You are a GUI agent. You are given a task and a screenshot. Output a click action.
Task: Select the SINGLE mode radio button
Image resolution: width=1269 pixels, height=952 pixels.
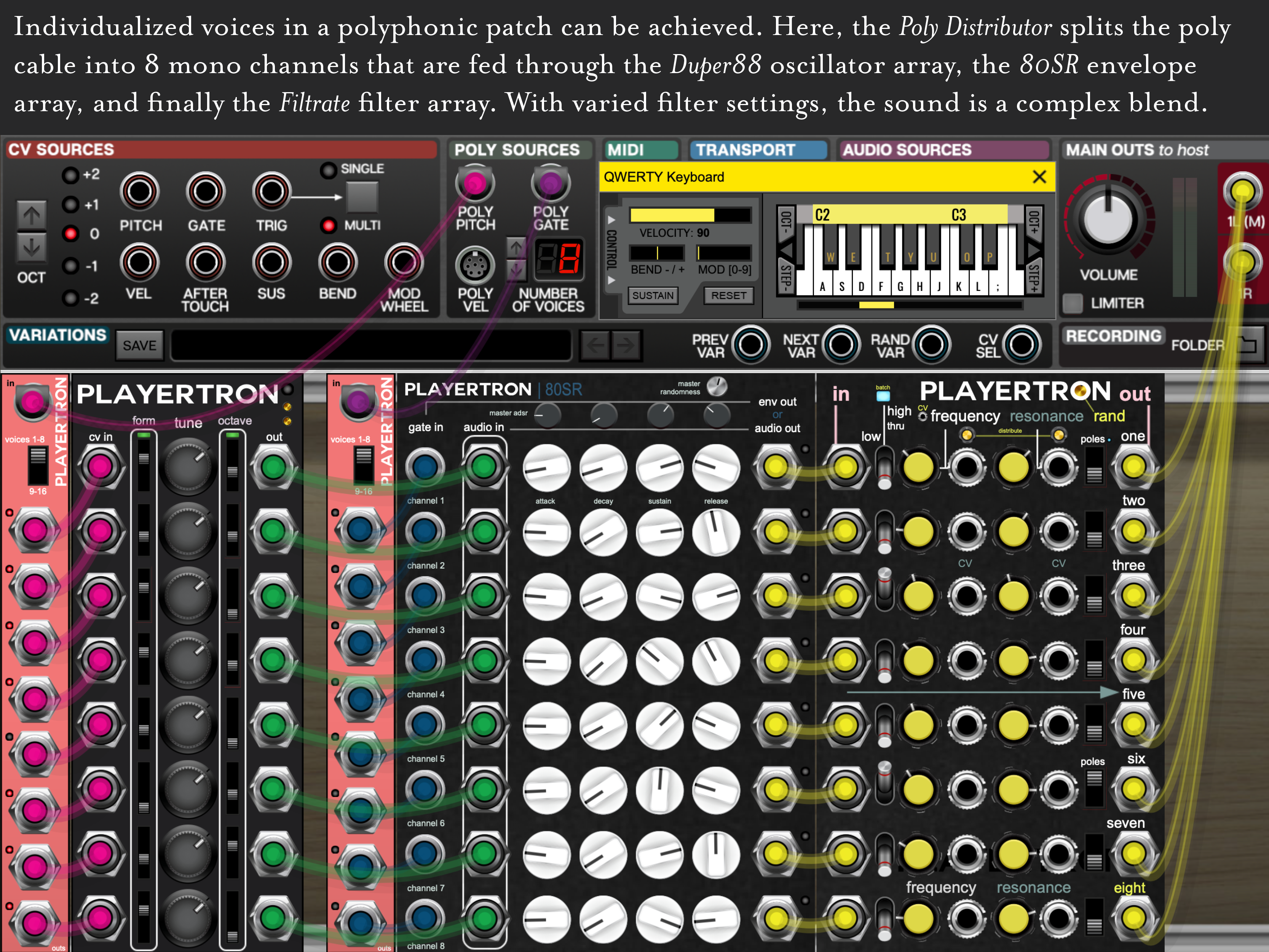[328, 170]
